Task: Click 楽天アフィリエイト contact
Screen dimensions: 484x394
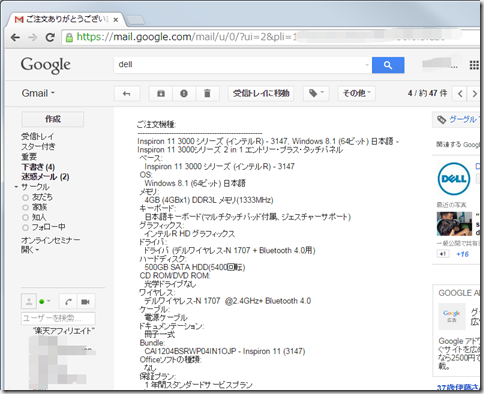Action: 64,331
